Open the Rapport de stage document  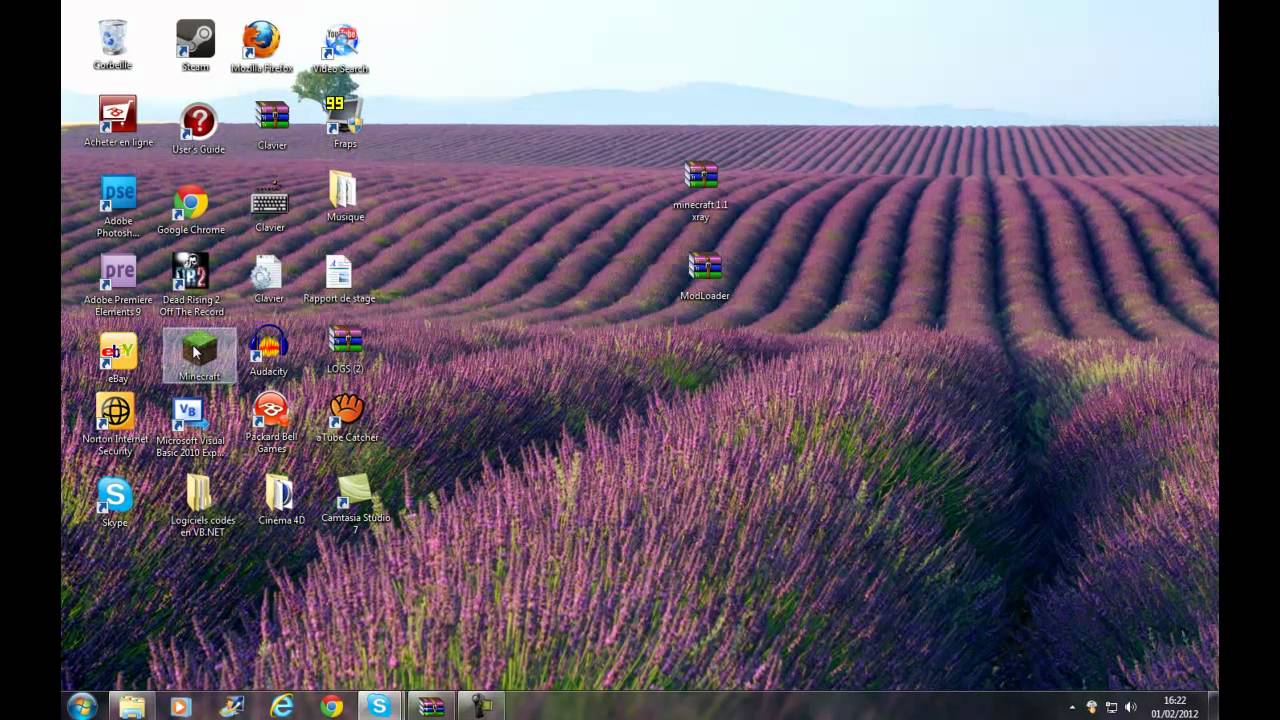pos(339,280)
